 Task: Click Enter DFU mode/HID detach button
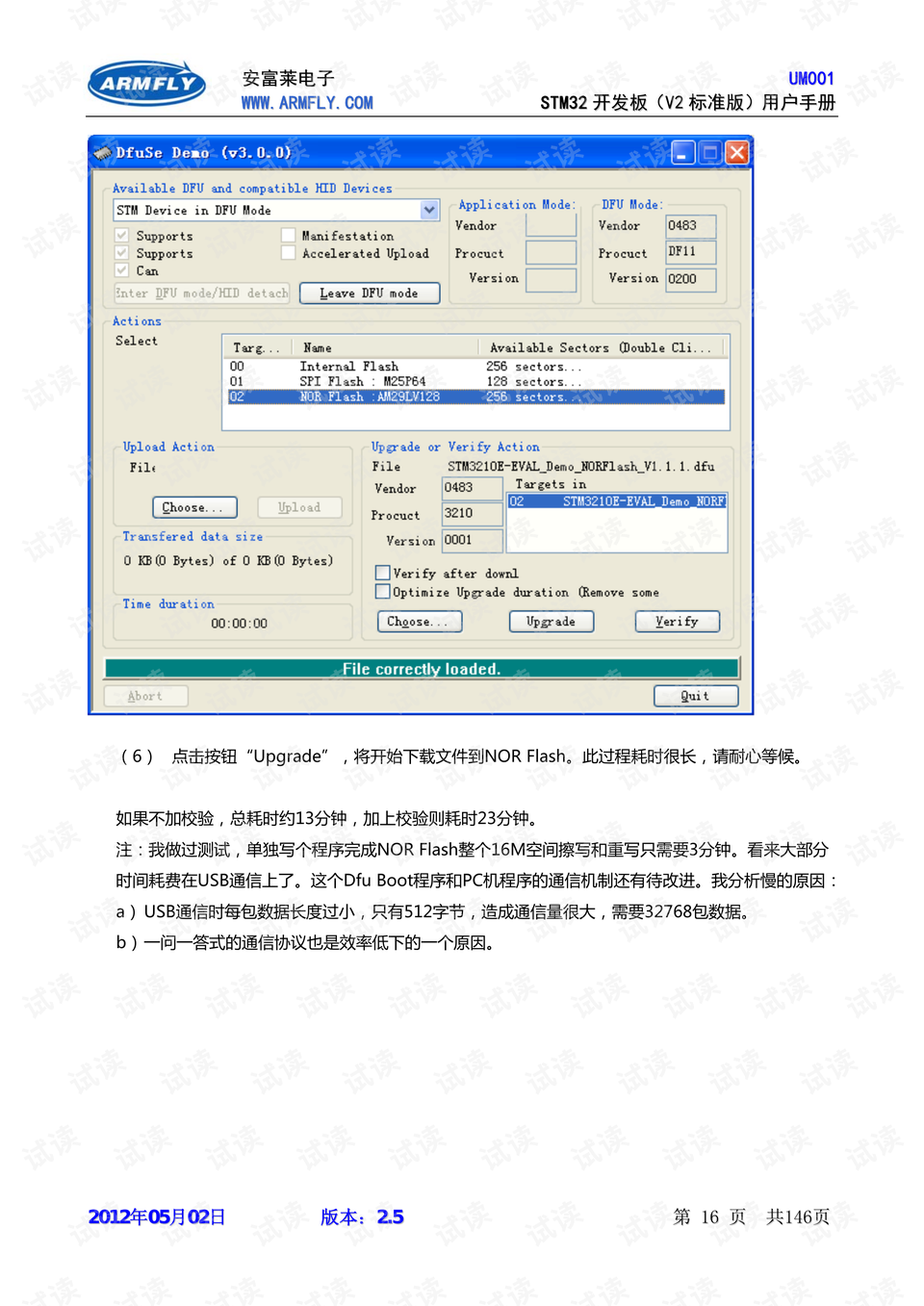click(202, 293)
